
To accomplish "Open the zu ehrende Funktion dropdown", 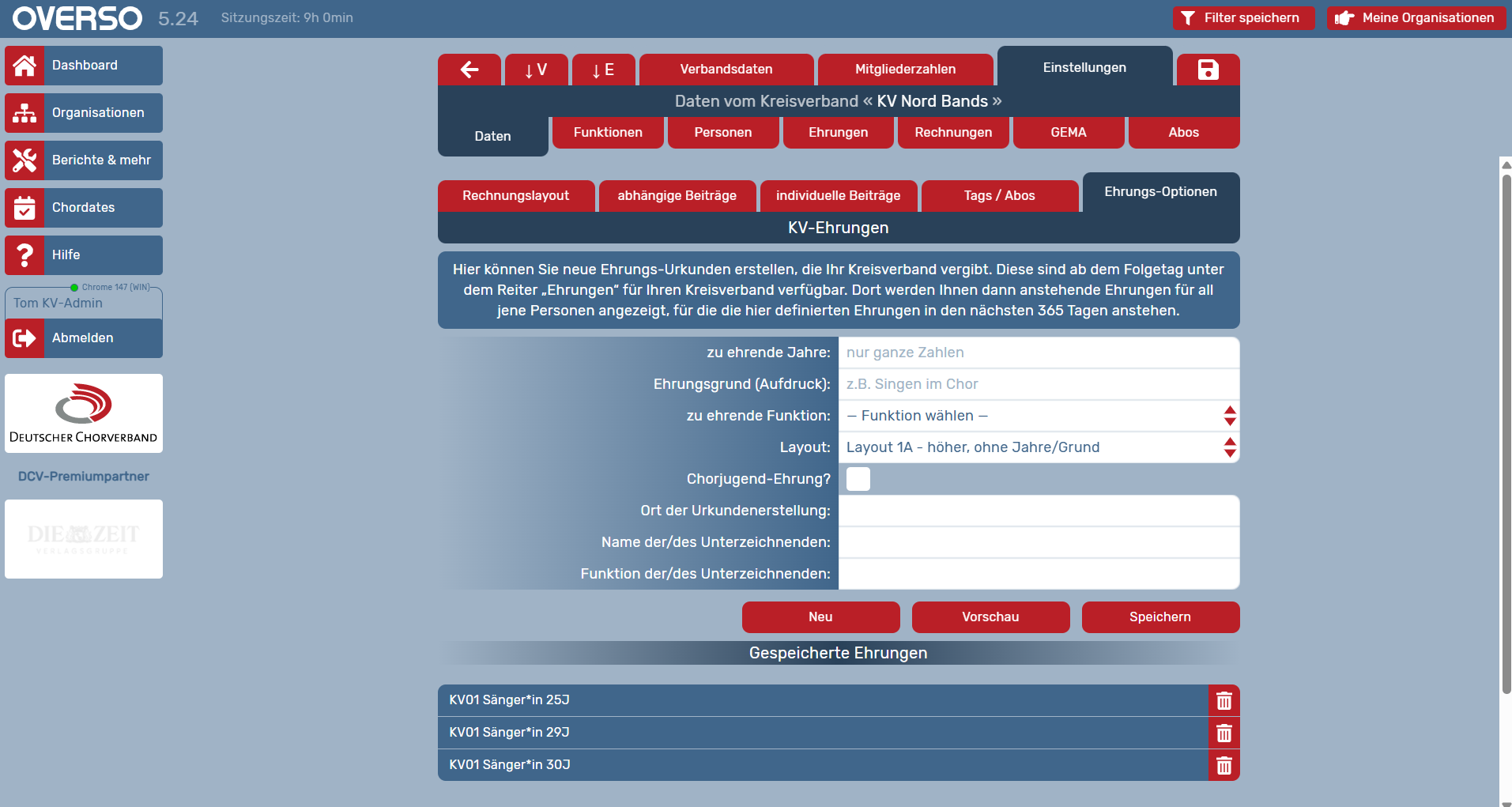I will [x=1039, y=416].
